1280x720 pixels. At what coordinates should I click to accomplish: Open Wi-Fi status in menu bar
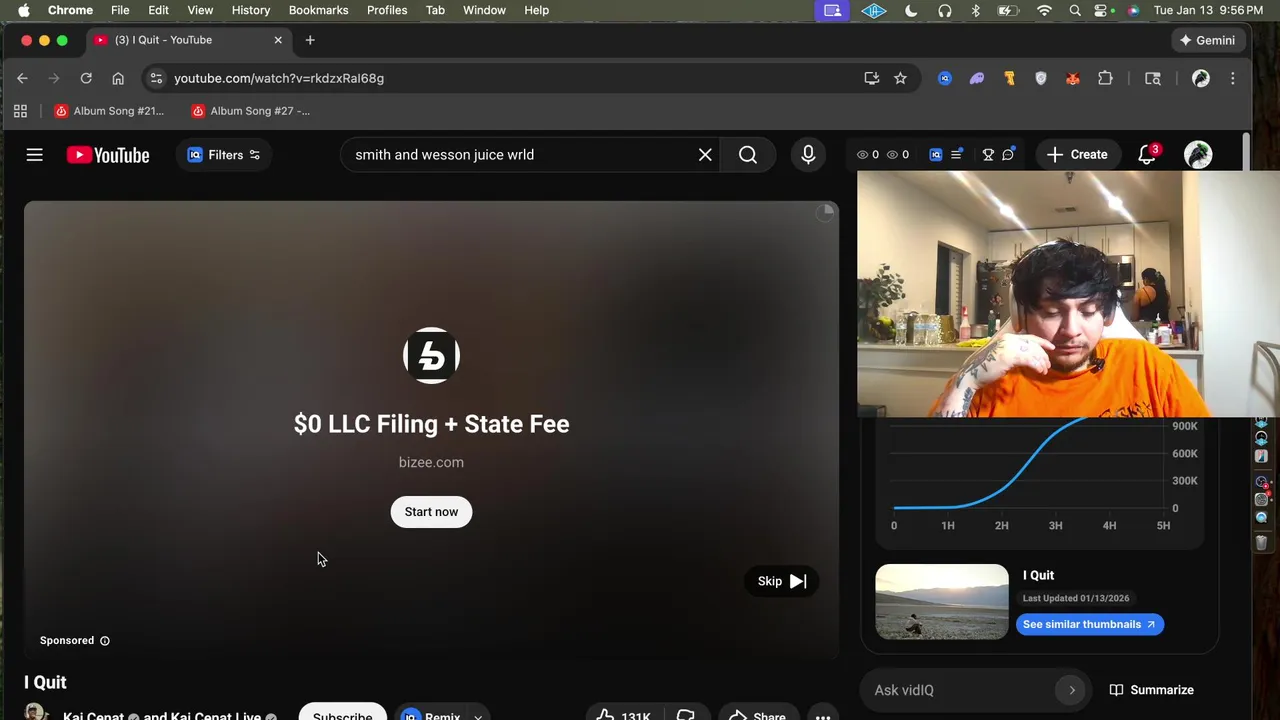[1044, 10]
